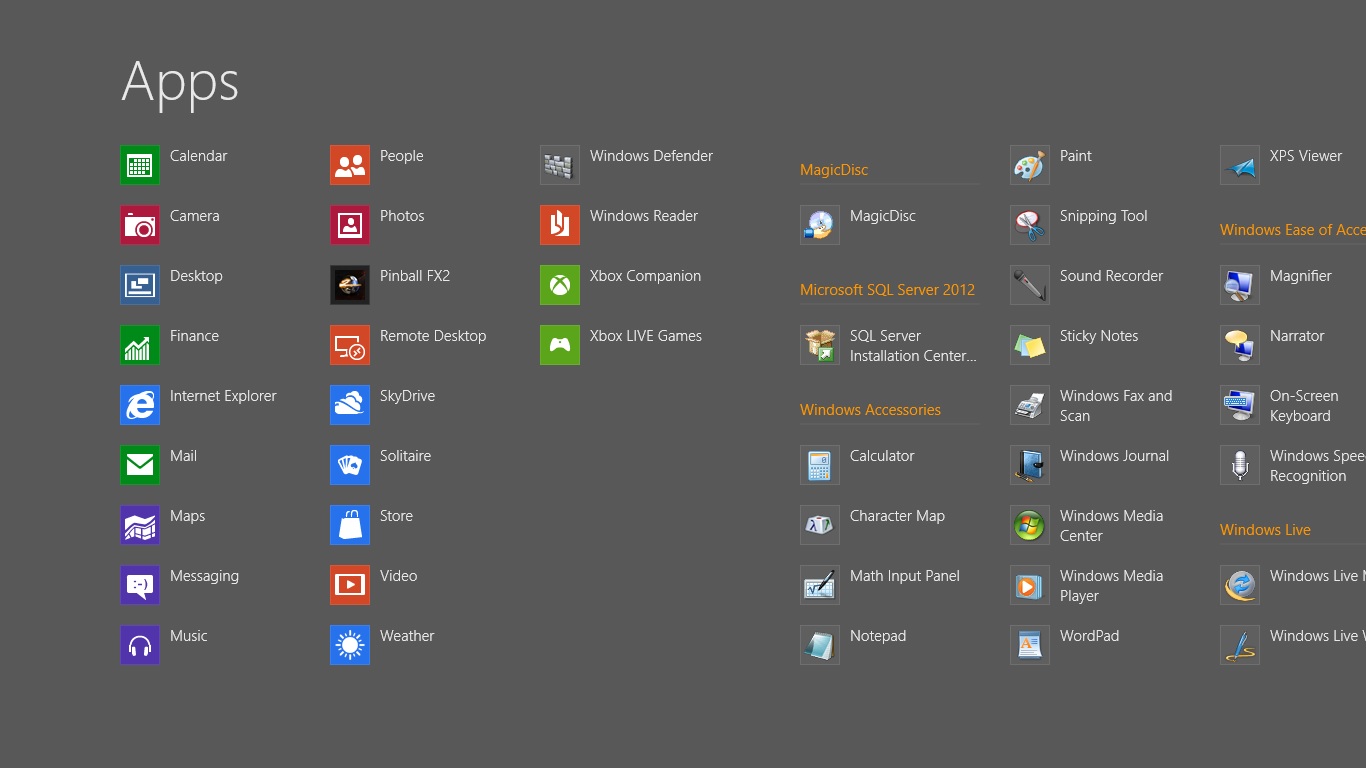Open On-Screen Keyboard icon
This screenshot has height=768, width=1366.
(1240, 405)
